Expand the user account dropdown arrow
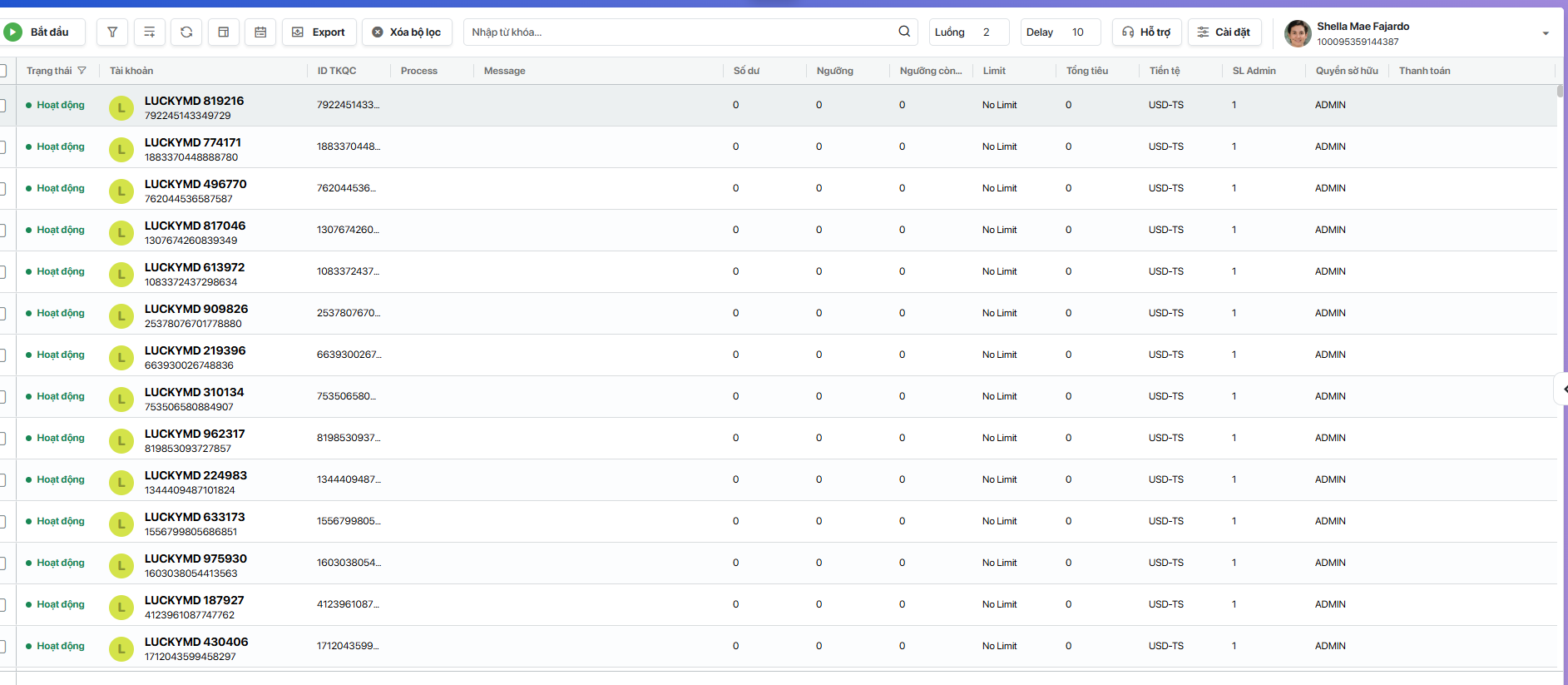Viewport: 1568px width, 685px height. click(1546, 34)
